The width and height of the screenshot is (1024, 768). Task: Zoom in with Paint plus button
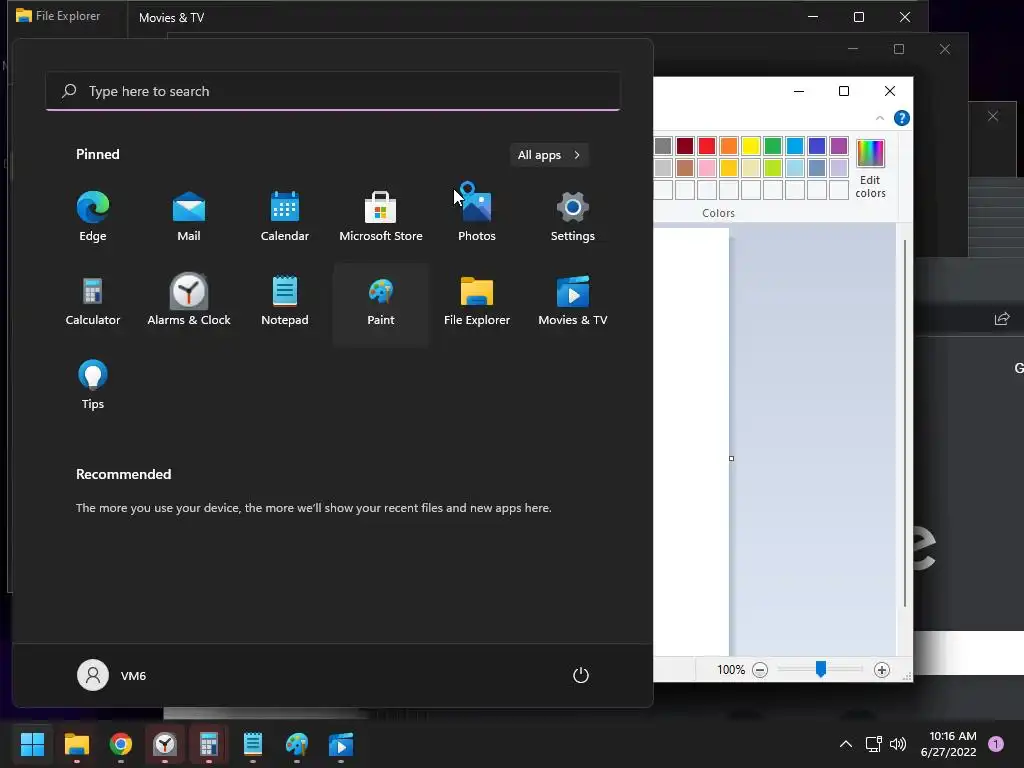click(x=882, y=670)
